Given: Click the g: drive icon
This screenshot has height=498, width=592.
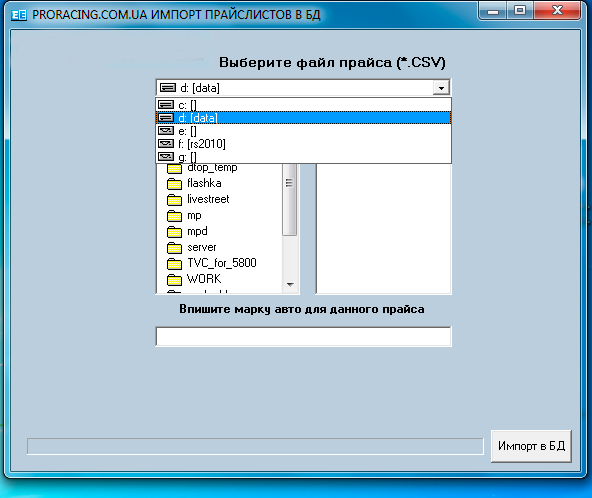Looking at the screenshot, I should coord(166,156).
